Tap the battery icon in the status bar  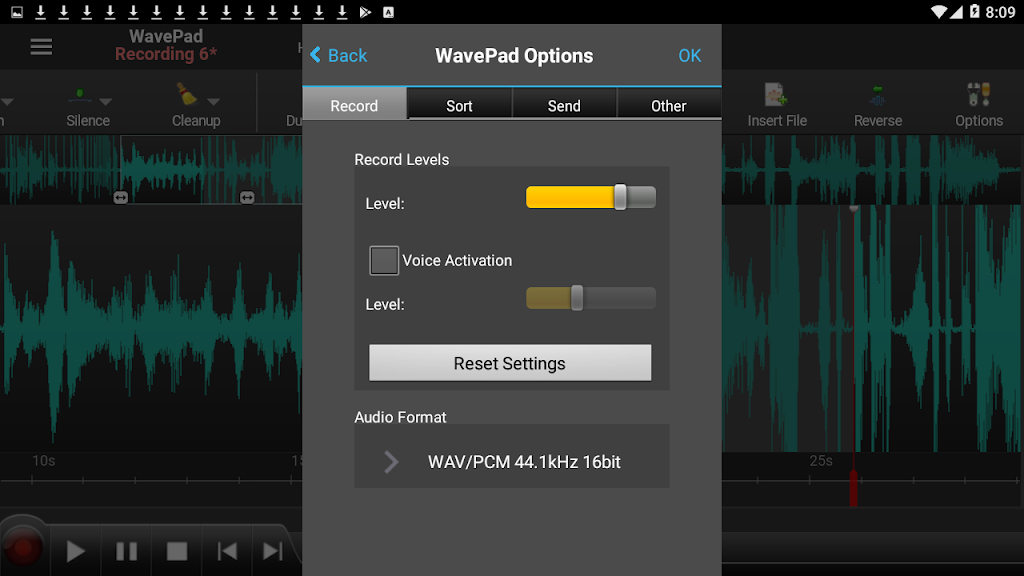point(974,12)
